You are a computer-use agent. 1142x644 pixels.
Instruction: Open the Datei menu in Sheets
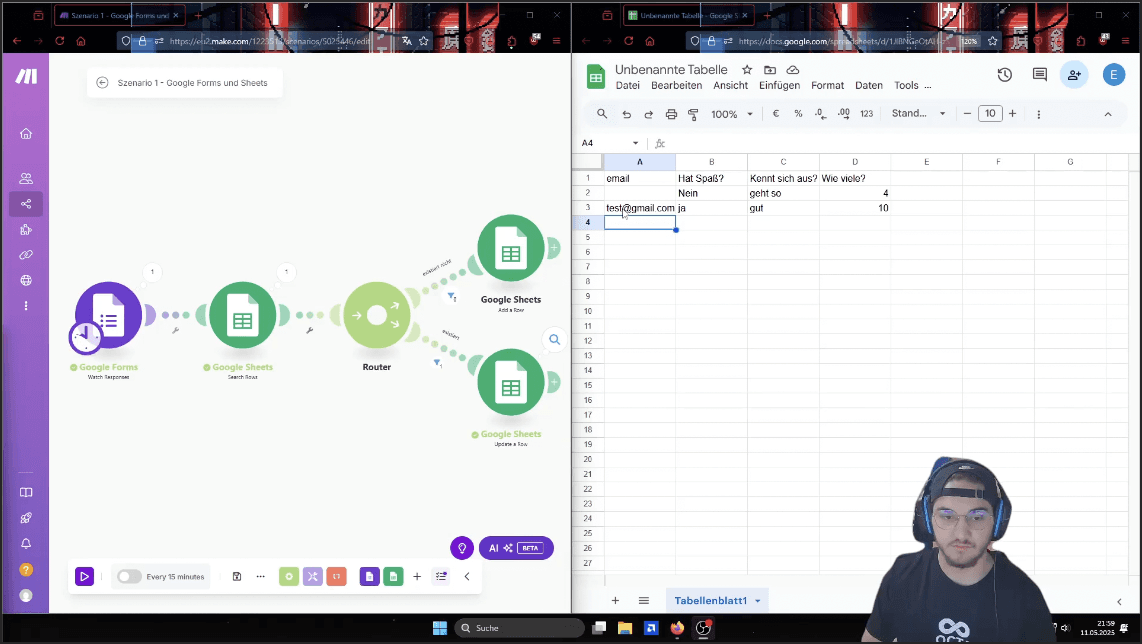click(627, 86)
